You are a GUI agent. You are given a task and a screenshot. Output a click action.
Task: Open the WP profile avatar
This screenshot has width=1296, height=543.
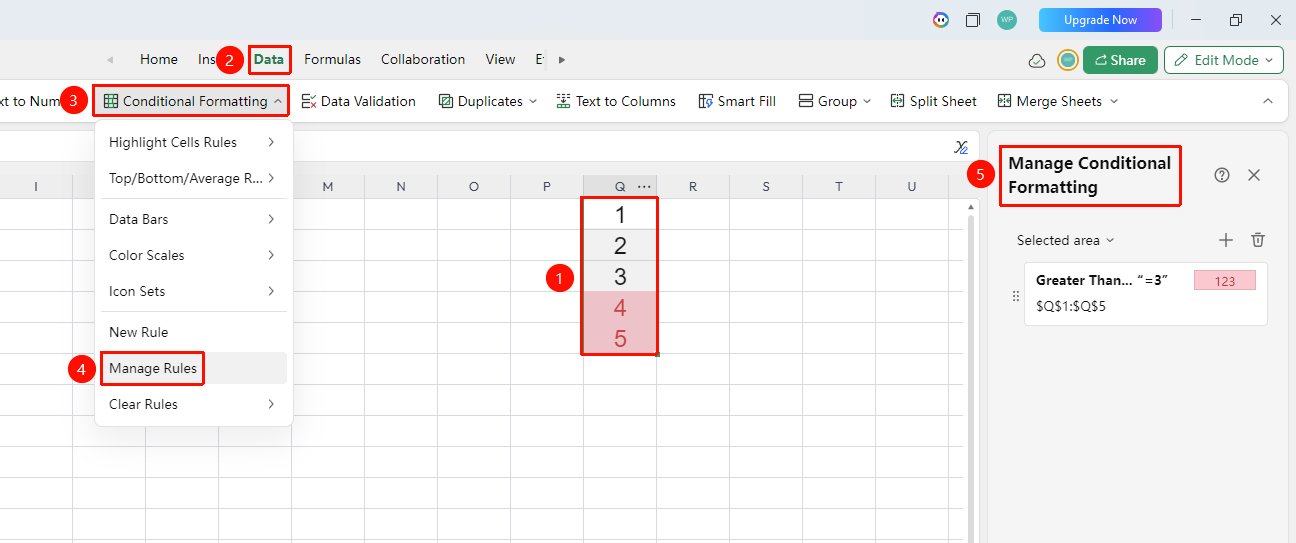click(x=1007, y=20)
